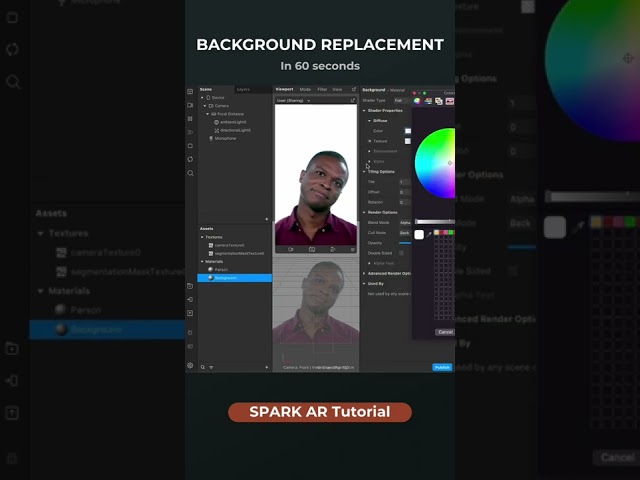Expand the Alpha Test section

pyautogui.click(x=369, y=263)
